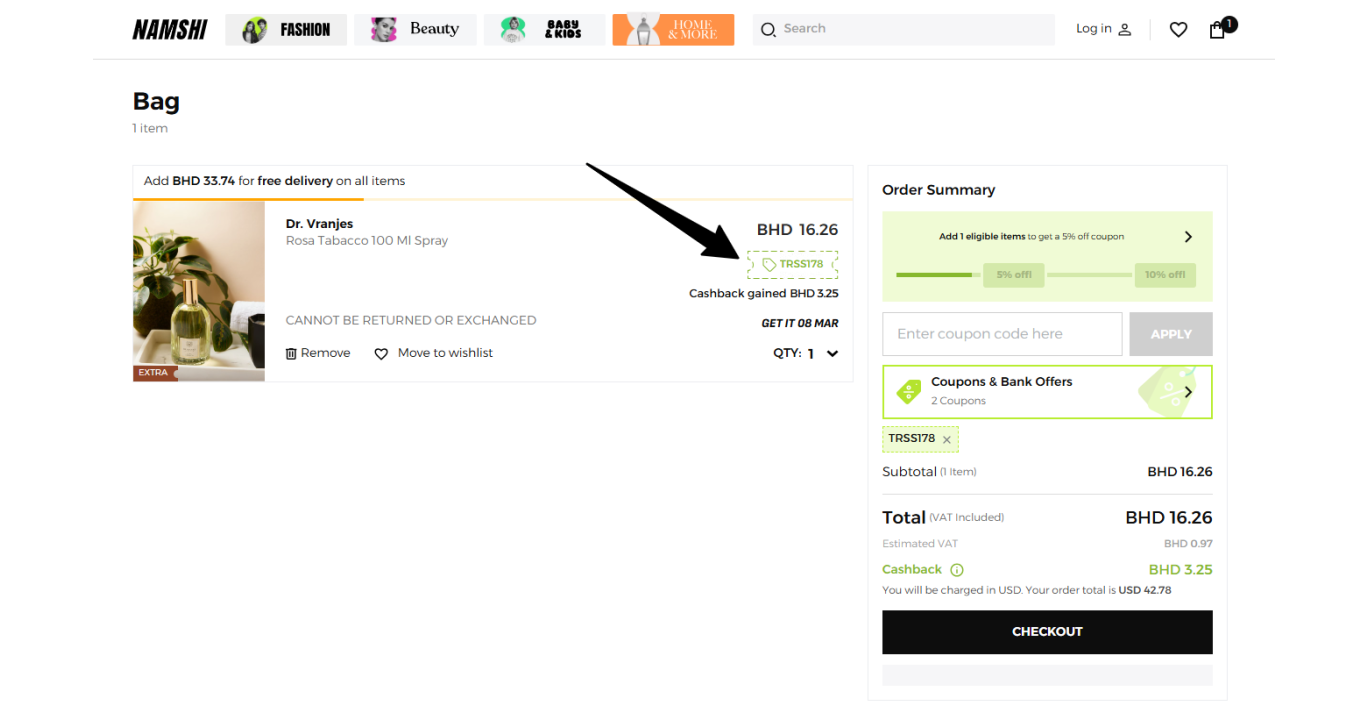This screenshot has width=1368, height=720.
Task: Click the APPLY coupon button
Action: (x=1171, y=334)
